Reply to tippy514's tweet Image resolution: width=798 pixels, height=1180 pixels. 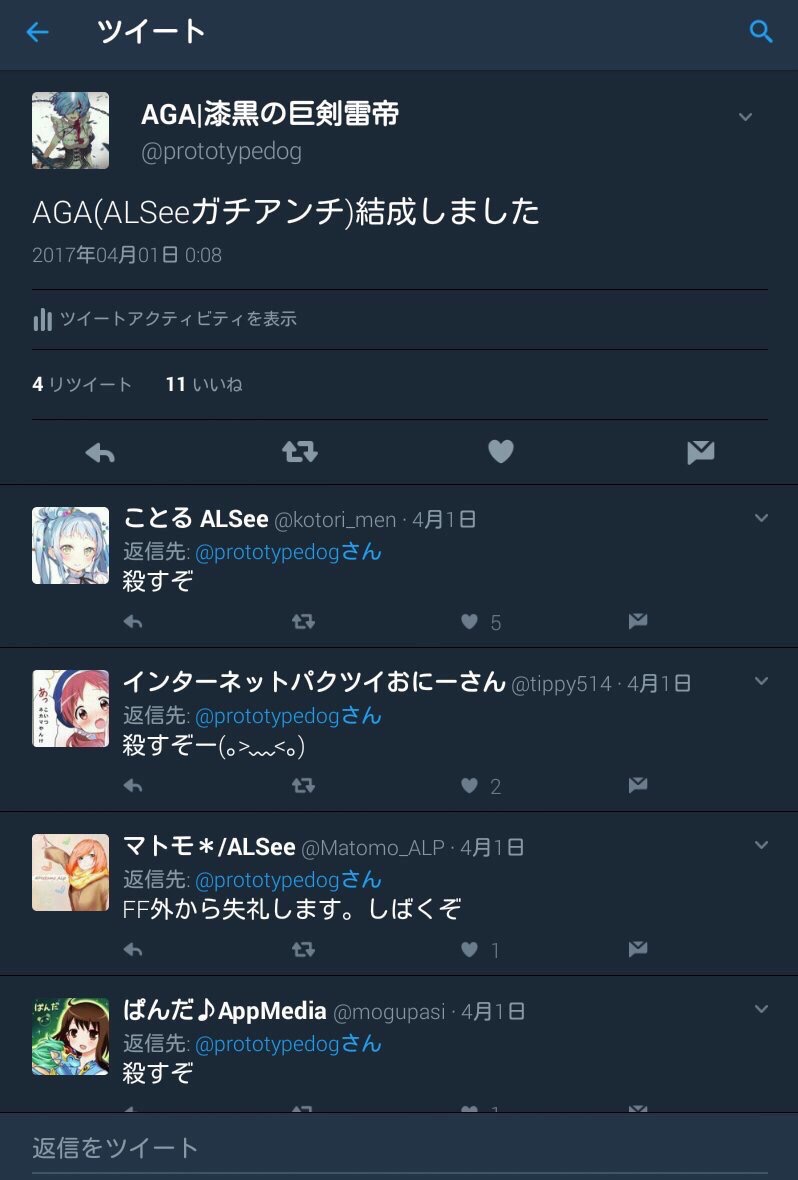(133, 786)
